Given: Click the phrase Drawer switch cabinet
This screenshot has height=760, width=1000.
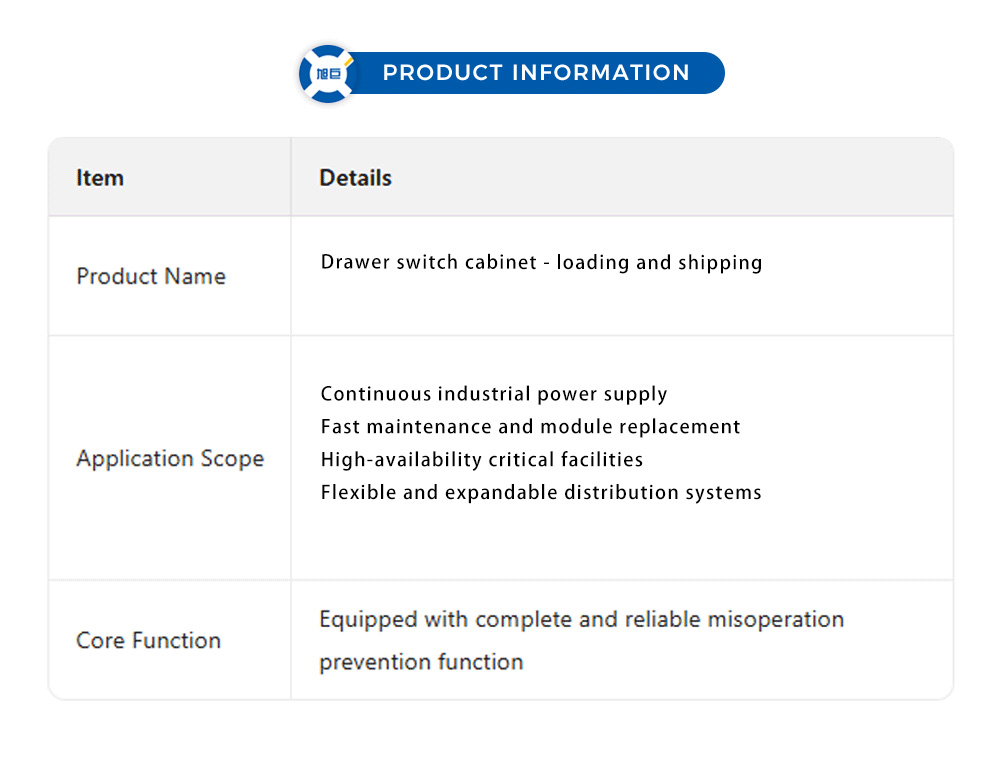Looking at the screenshot, I should pos(429,262).
